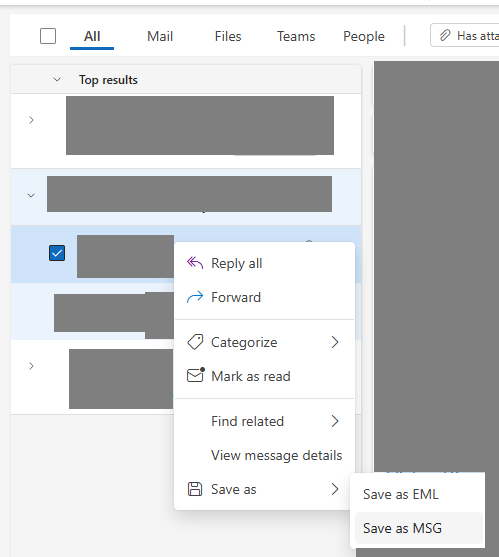Click the Forward arrow icon

195,297
